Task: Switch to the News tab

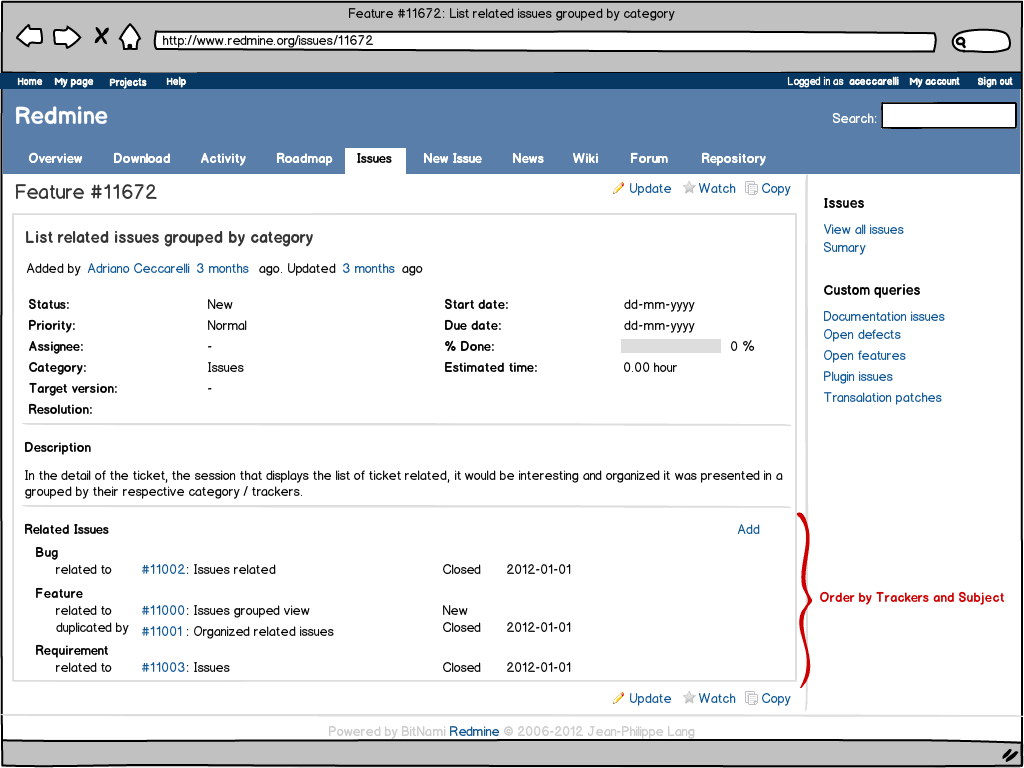Action: click(x=528, y=159)
